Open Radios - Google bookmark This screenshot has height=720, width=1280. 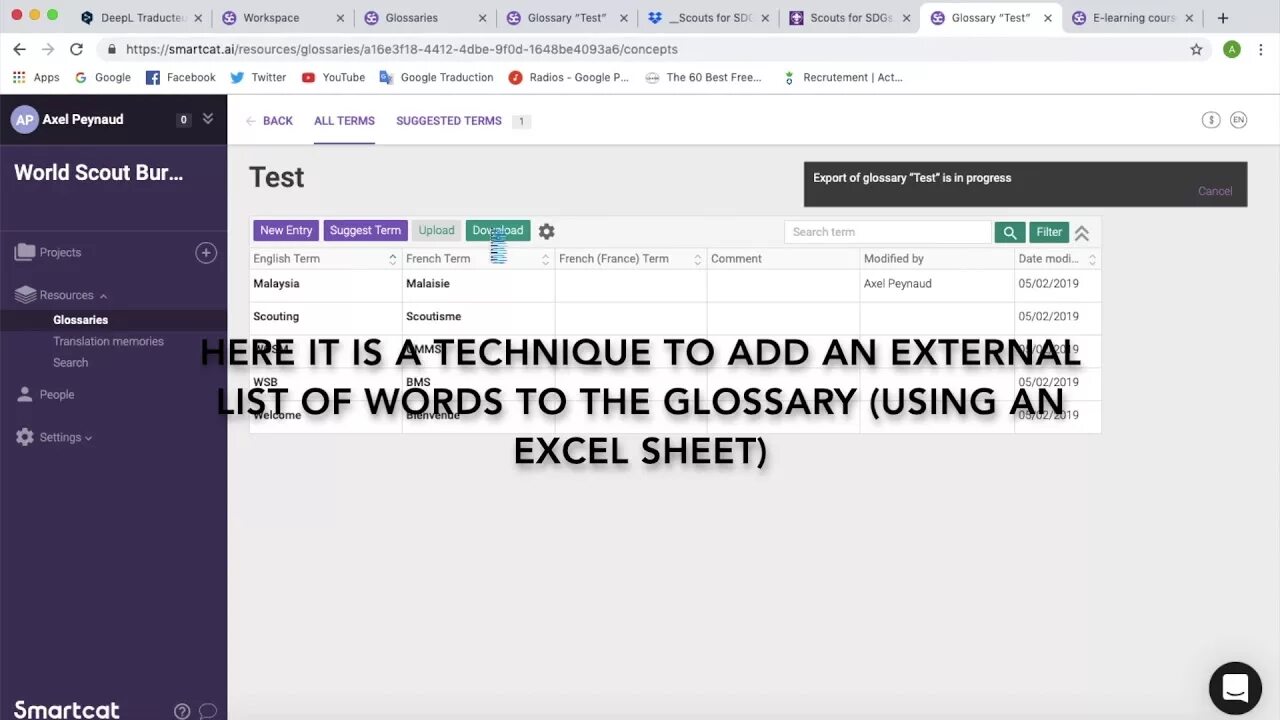568,77
